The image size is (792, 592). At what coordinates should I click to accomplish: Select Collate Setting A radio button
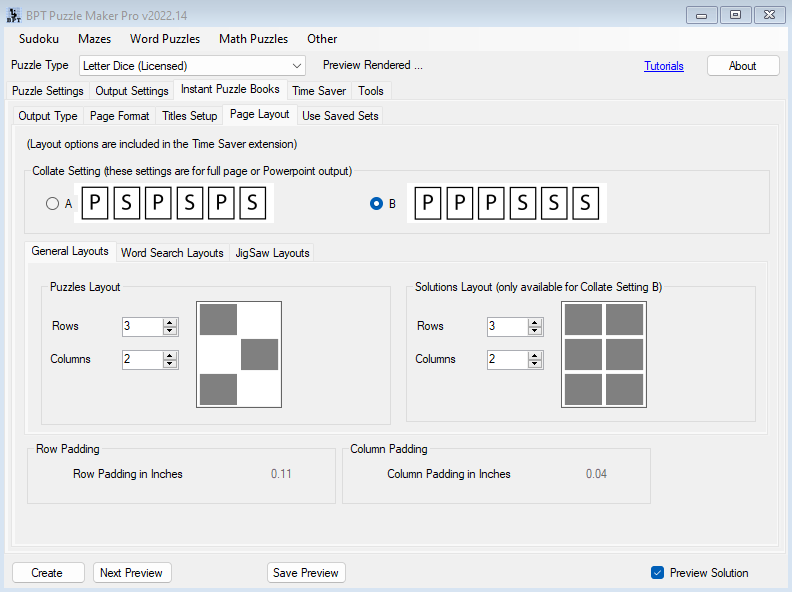pos(53,204)
